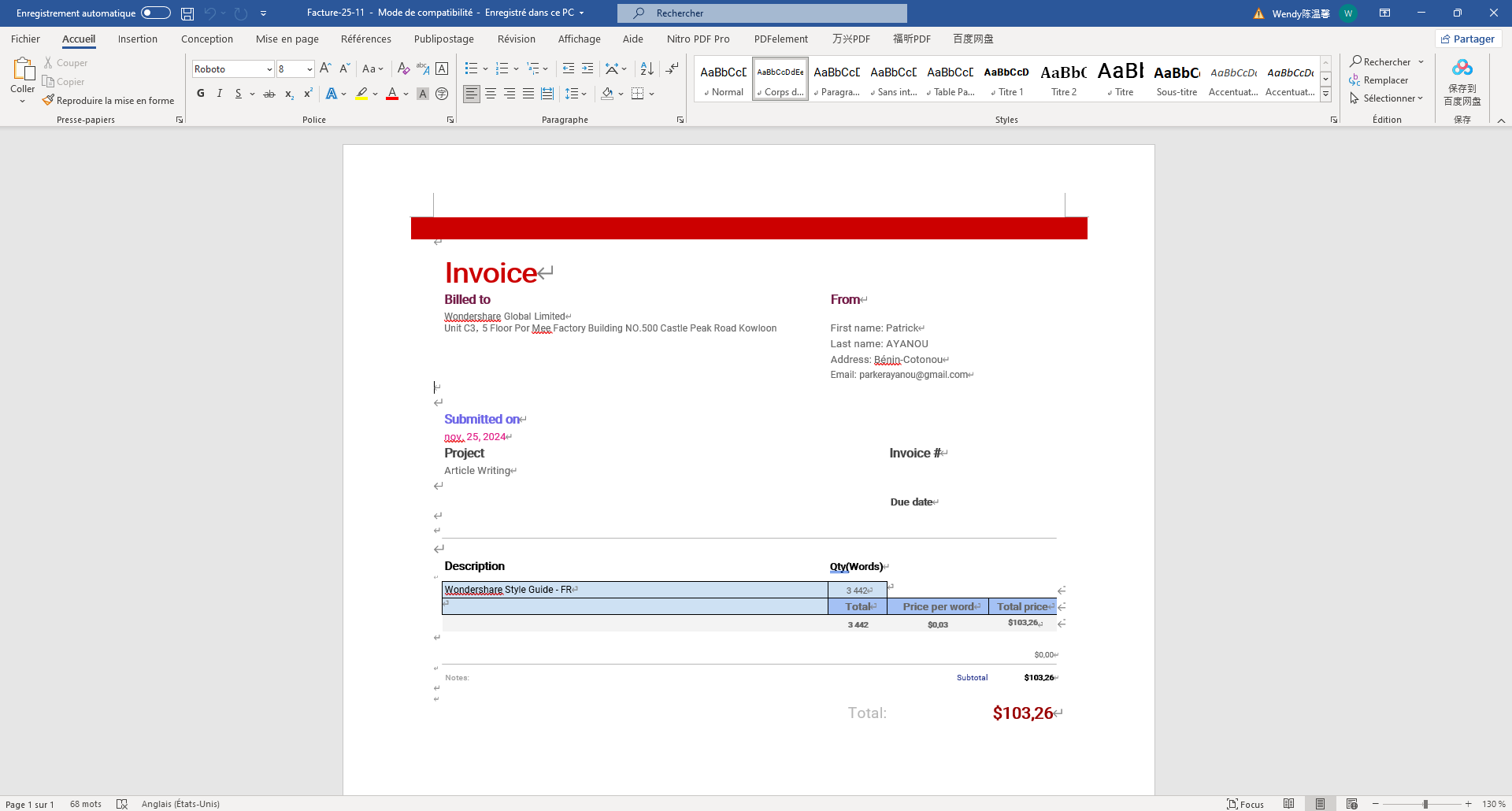The width and height of the screenshot is (1512, 811).
Task: Click the zoom in plus button
Action: 1468,804
